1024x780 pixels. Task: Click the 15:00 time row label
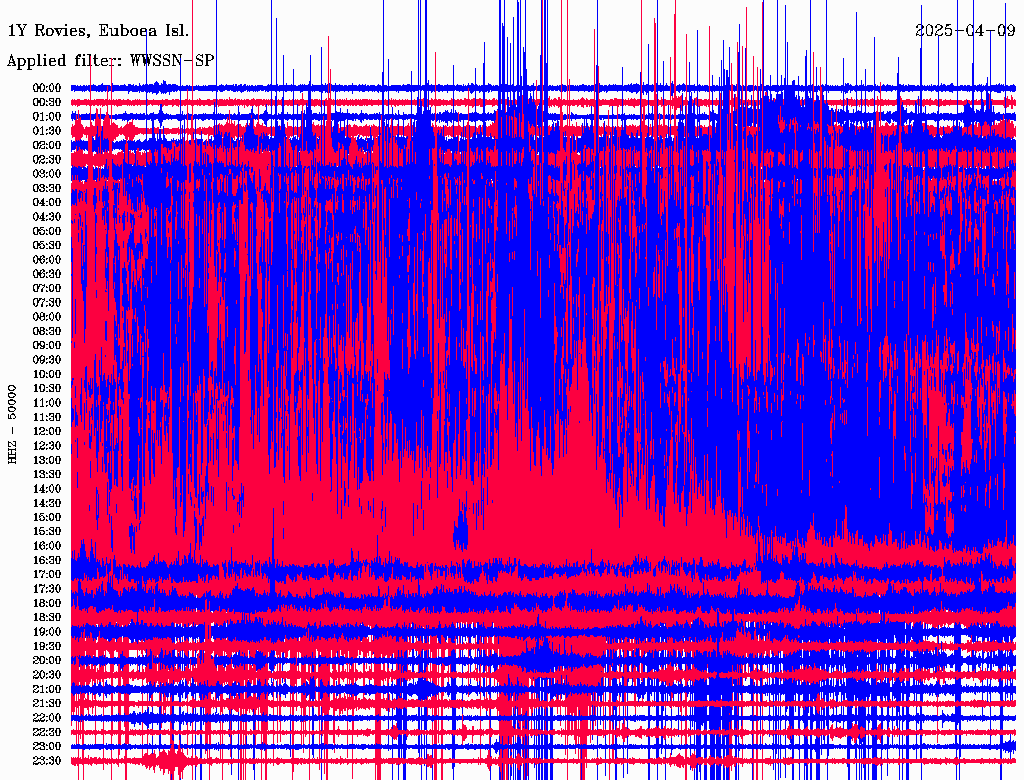(x=47, y=517)
